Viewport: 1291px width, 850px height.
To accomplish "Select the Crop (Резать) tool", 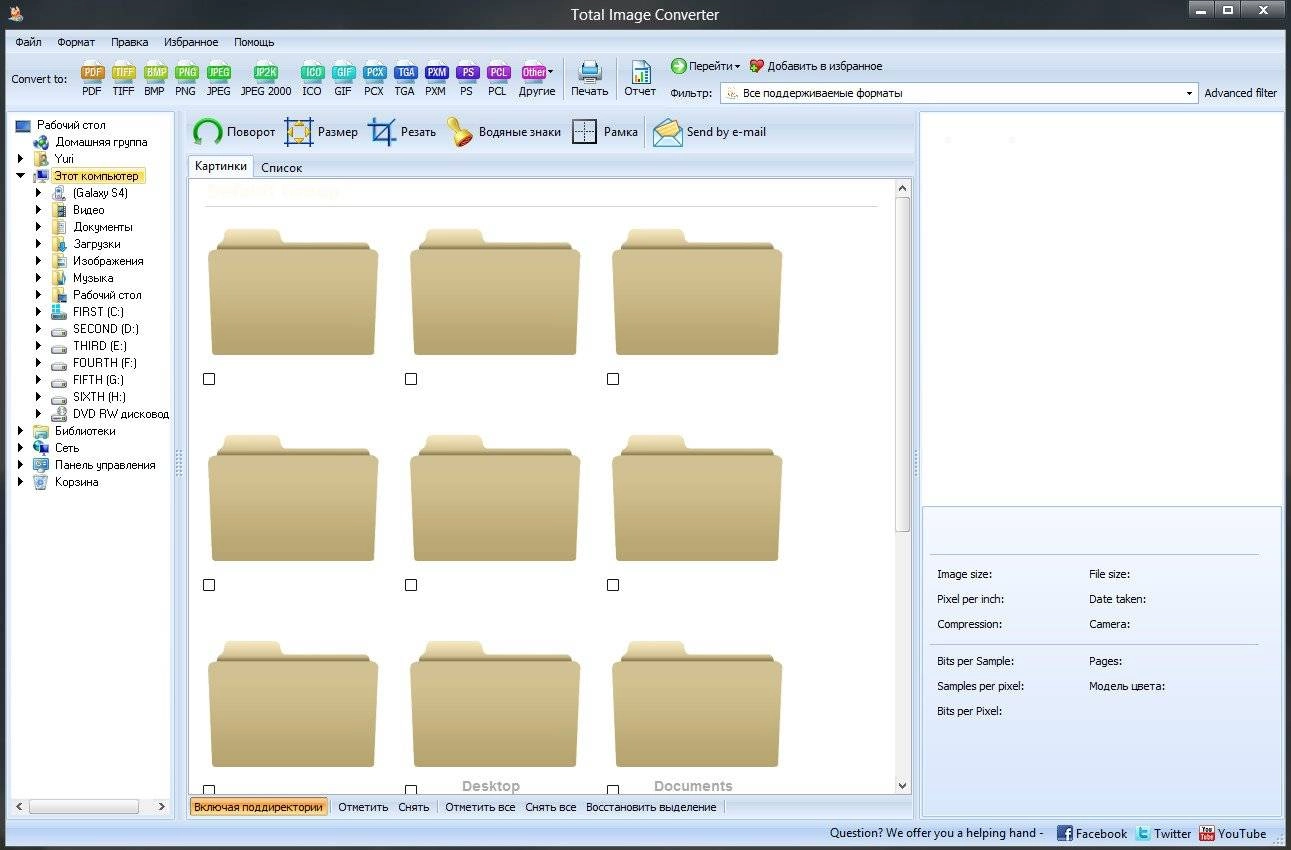I will pos(402,132).
